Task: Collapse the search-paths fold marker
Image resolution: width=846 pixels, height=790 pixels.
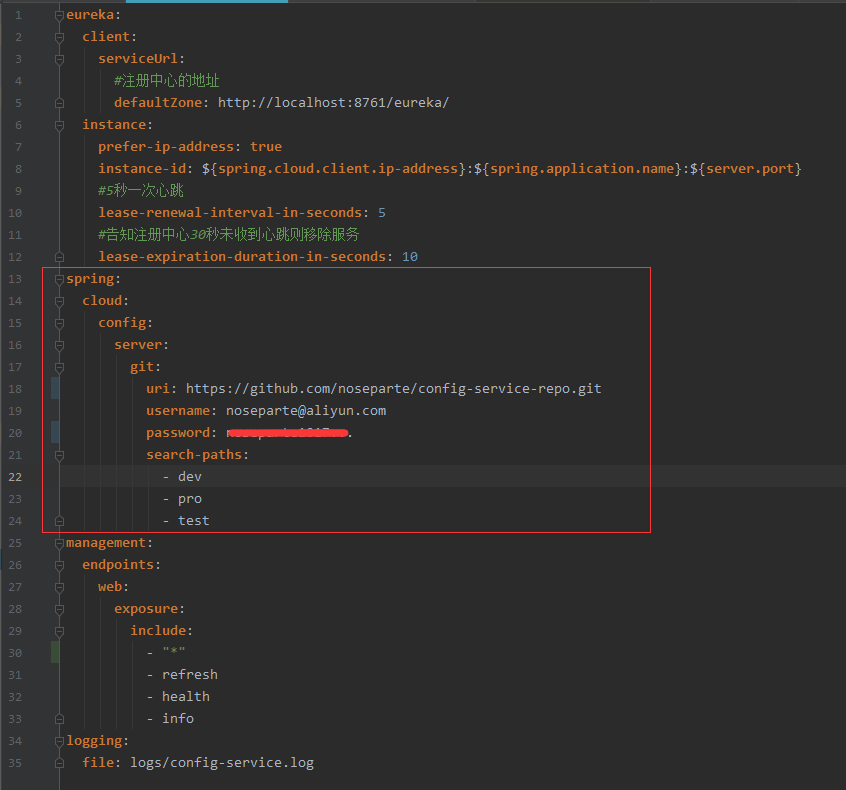Action: coord(59,455)
